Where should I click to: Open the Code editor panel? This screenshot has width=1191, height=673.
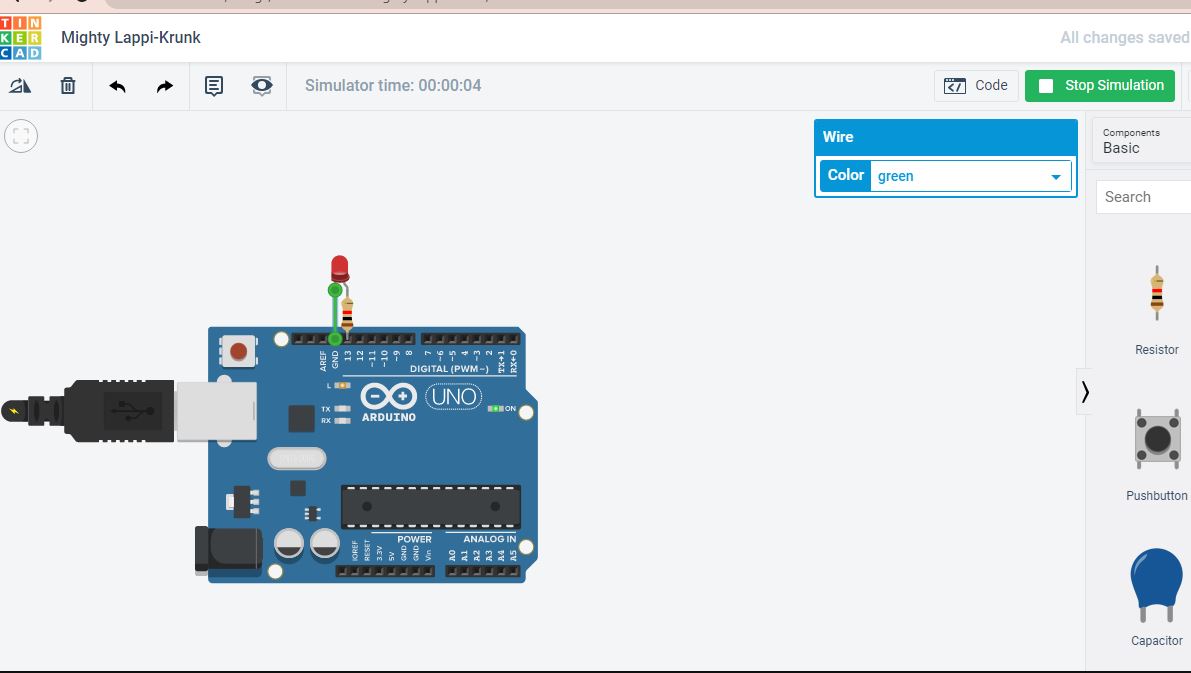pyautogui.click(x=976, y=86)
